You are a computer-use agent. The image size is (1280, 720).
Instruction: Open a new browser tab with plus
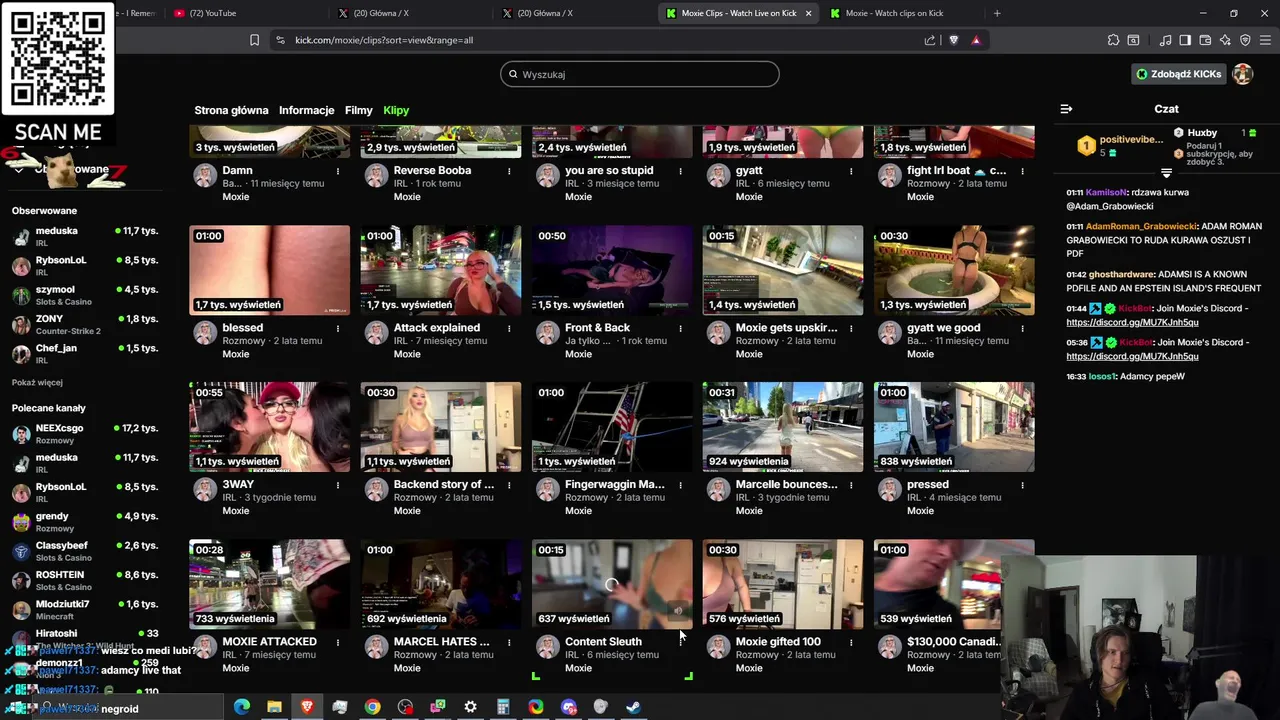[997, 13]
